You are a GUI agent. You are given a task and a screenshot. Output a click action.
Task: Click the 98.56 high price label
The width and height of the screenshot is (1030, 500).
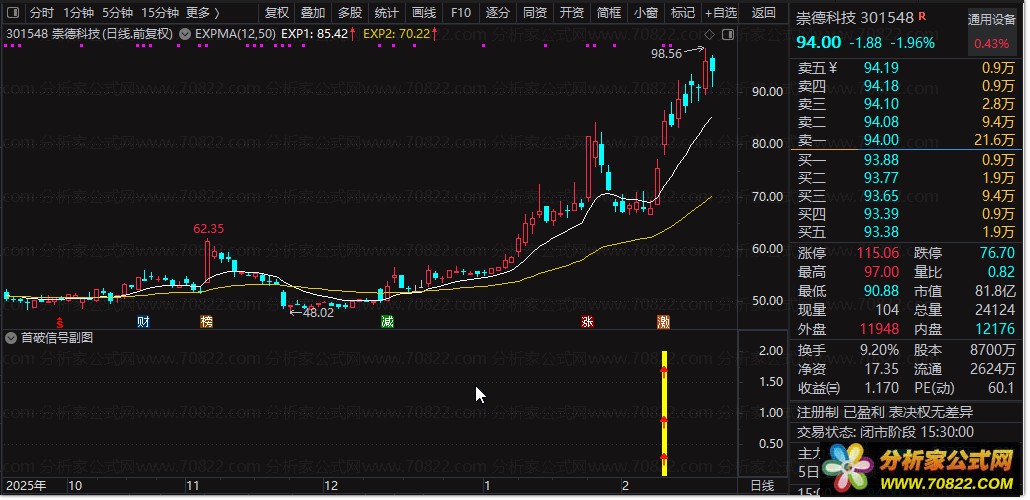(x=666, y=55)
